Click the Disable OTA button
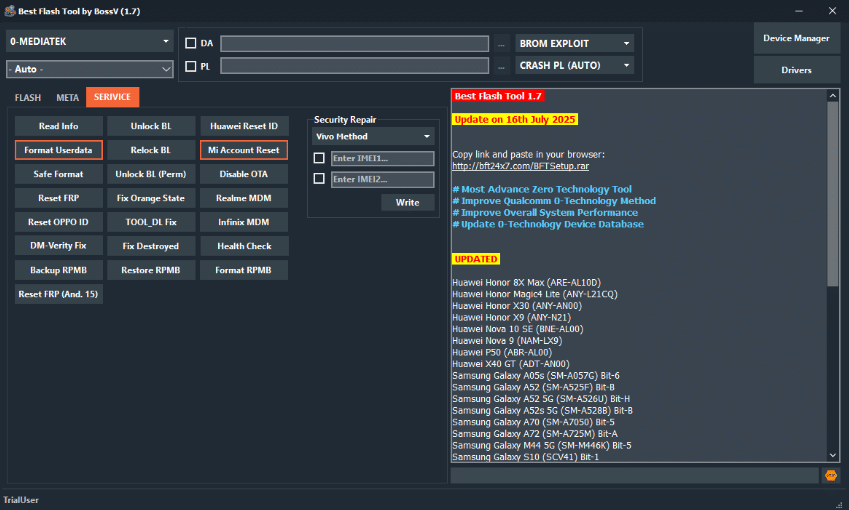 [x=244, y=174]
